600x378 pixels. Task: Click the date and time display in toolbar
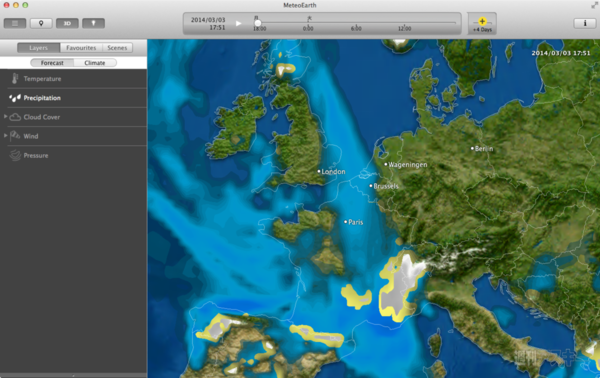[209, 23]
